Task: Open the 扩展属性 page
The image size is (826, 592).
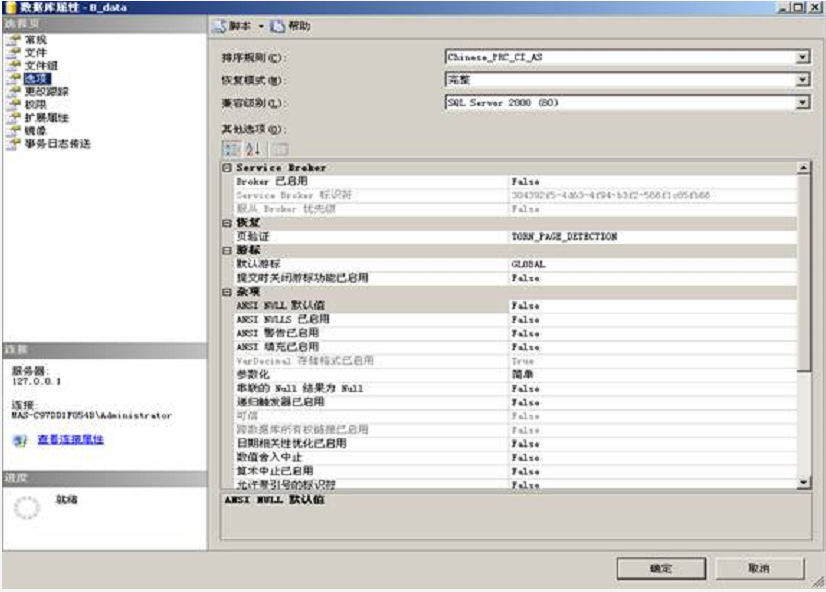Action: click(46, 117)
